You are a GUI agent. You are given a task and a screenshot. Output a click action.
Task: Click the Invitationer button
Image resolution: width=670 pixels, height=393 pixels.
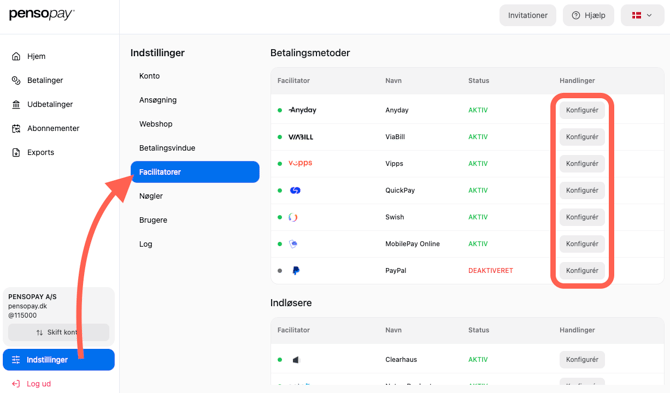tap(528, 15)
